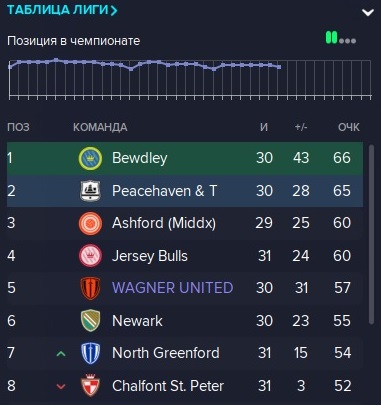
Task: Click the green pagination indicator bars
Action: [331, 37]
